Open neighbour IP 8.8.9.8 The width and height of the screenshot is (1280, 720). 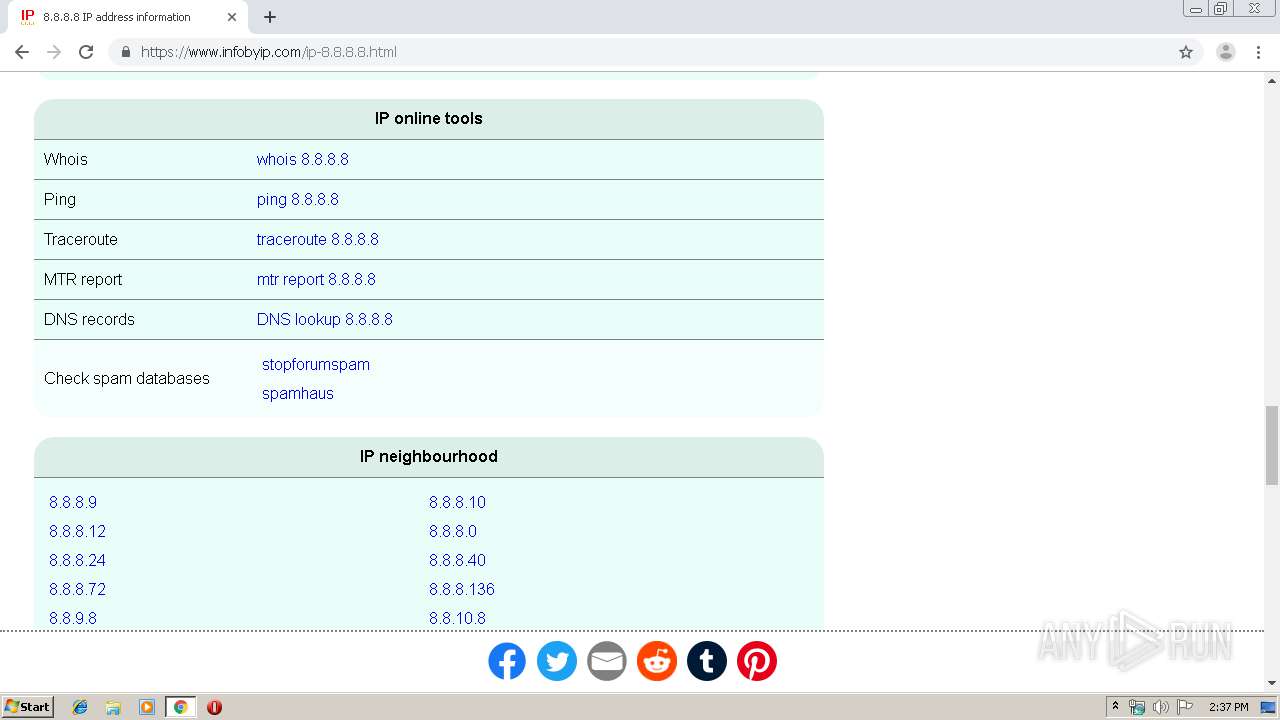click(x=73, y=618)
